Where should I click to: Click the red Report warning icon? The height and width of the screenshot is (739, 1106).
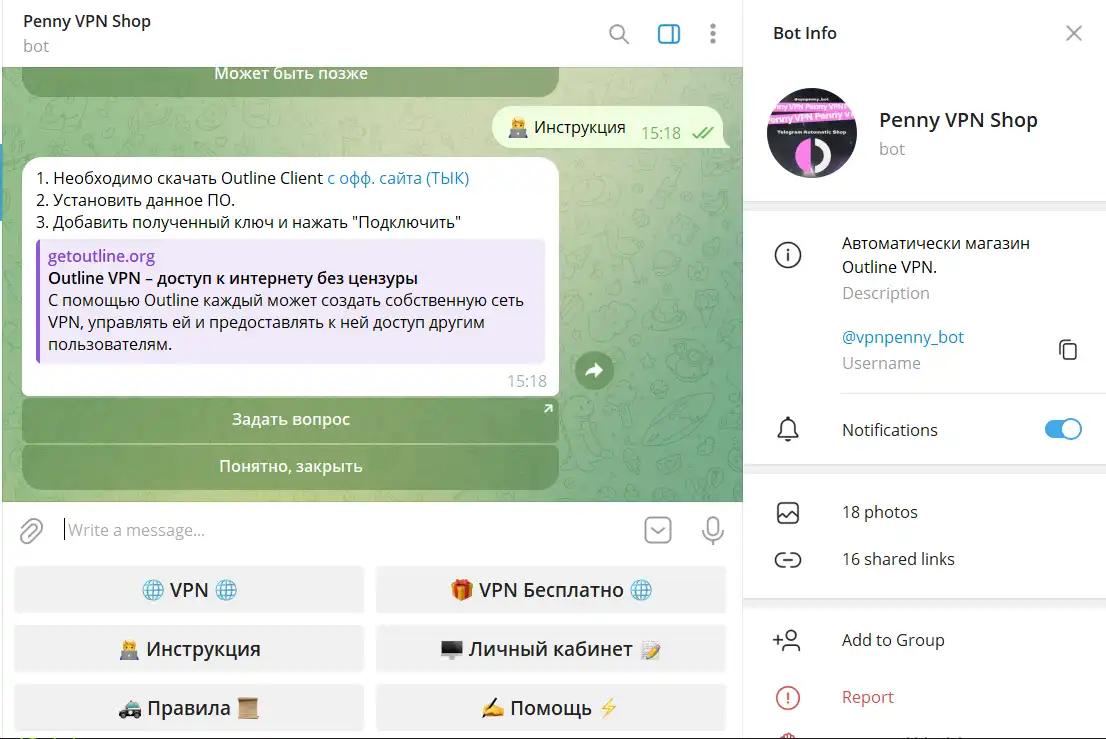(788, 698)
